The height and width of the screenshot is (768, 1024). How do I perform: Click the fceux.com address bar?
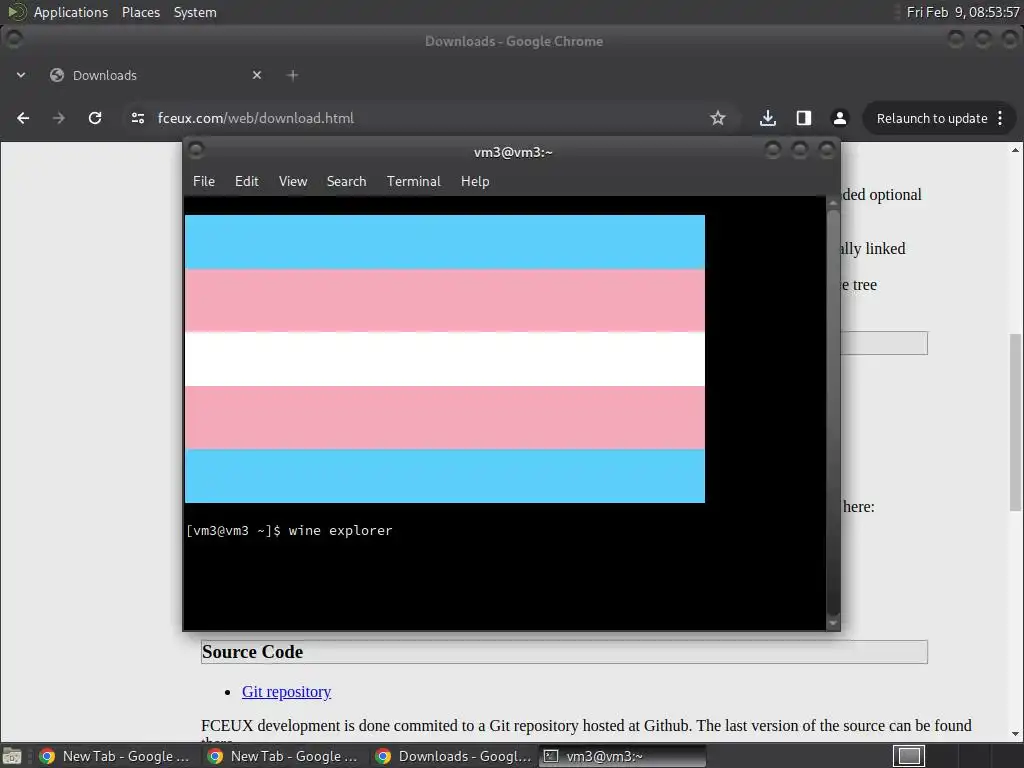pos(418,118)
